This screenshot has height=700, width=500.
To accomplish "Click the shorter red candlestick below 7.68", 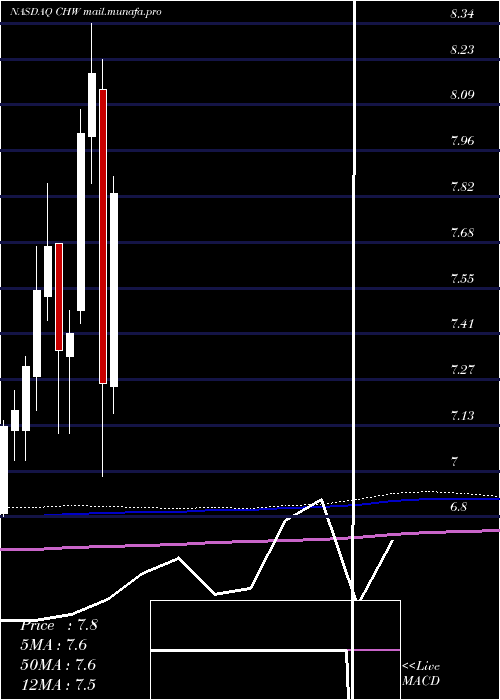I will click(59, 297).
